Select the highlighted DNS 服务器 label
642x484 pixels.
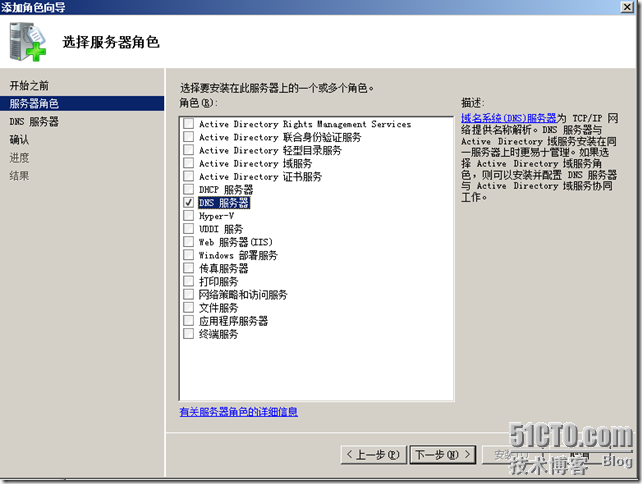(x=224, y=203)
